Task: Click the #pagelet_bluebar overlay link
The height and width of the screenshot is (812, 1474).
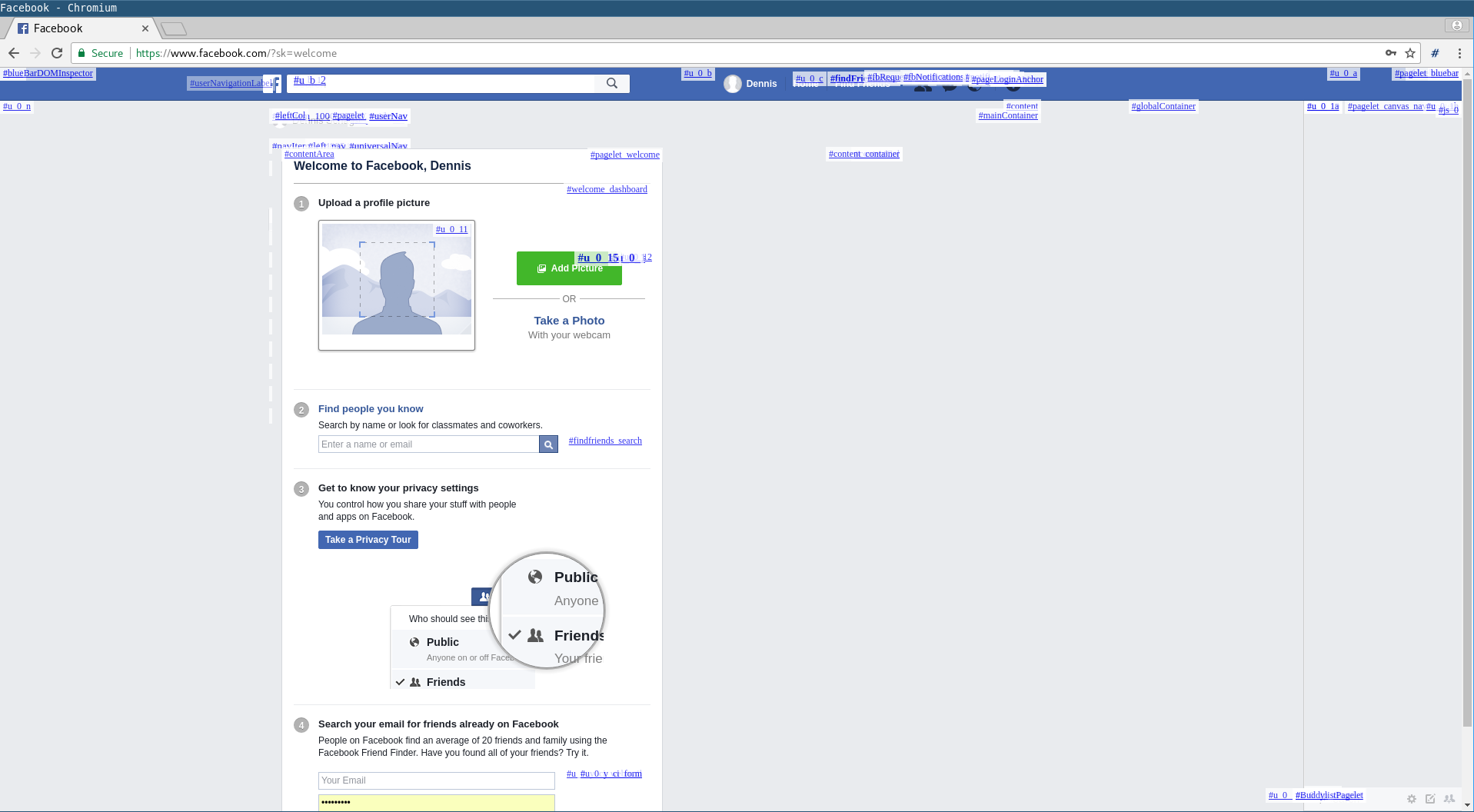Action: (x=1426, y=73)
